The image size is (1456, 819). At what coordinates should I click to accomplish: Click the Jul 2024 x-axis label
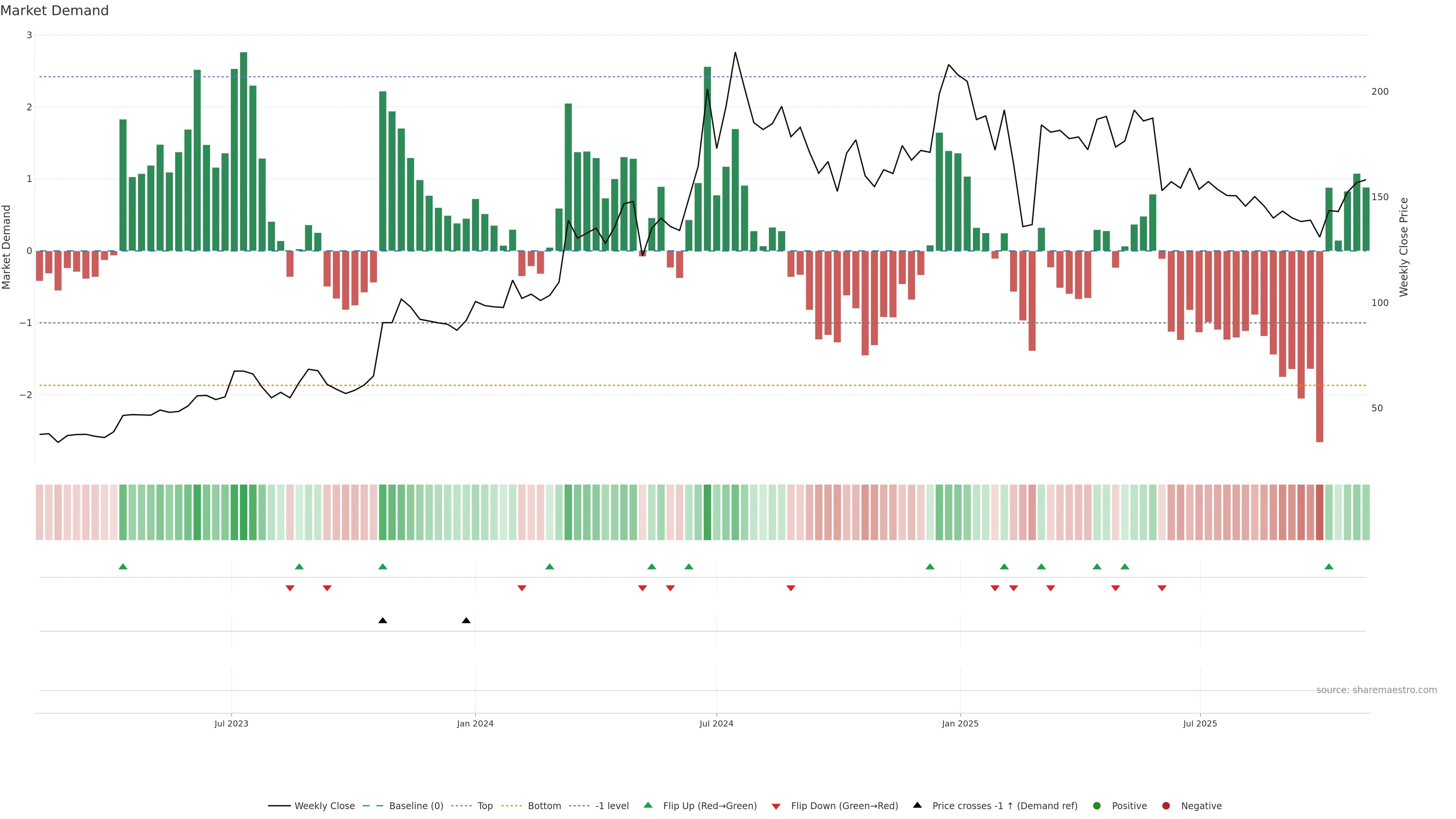[716, 724]
